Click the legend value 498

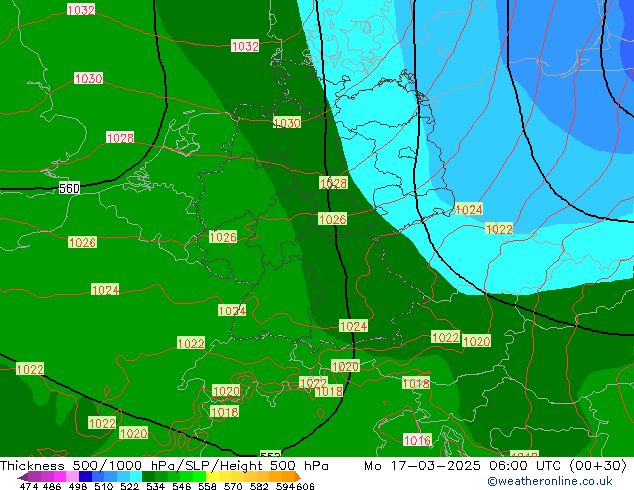(x=78, y=486)
